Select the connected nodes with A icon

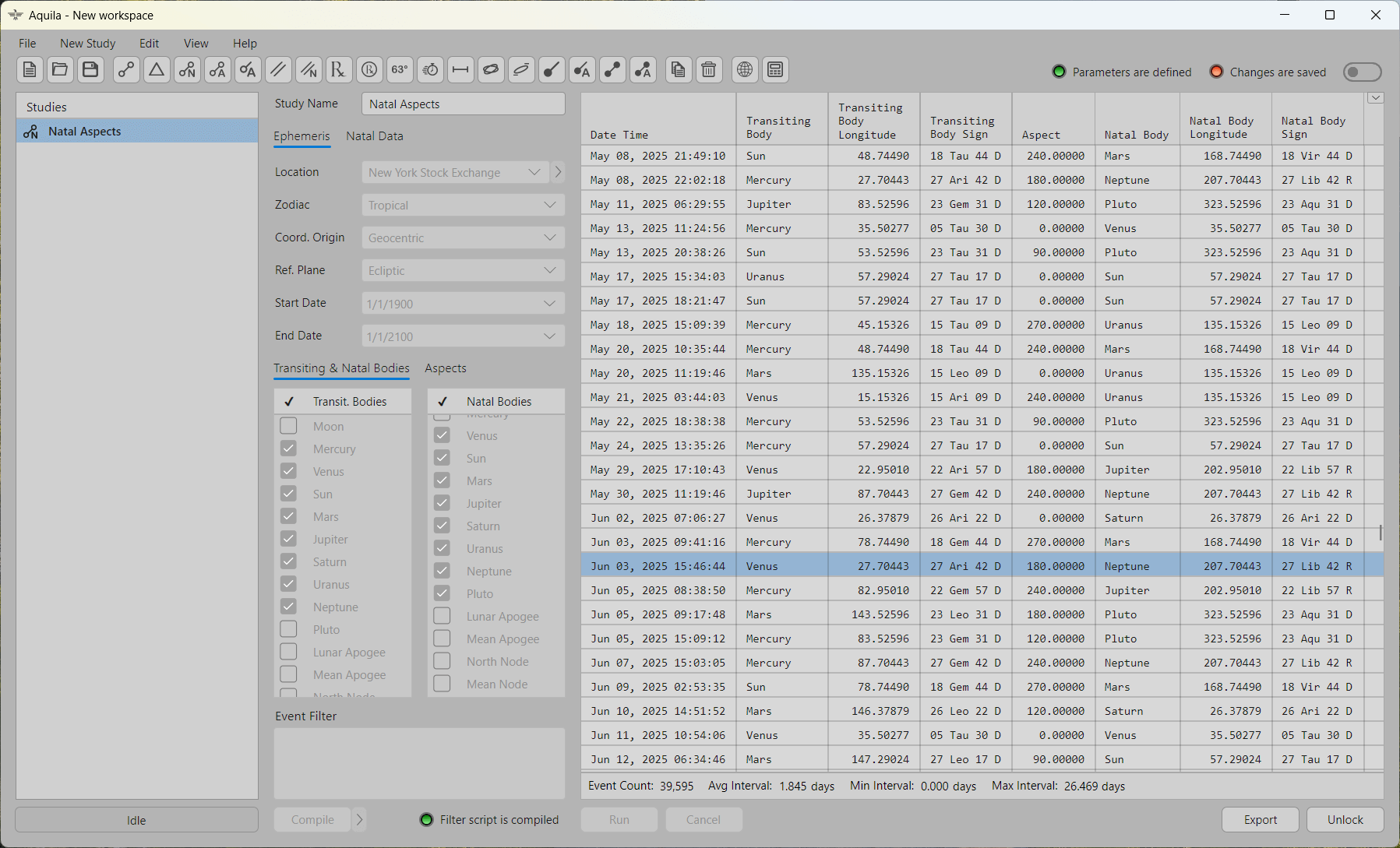[217, 70]
